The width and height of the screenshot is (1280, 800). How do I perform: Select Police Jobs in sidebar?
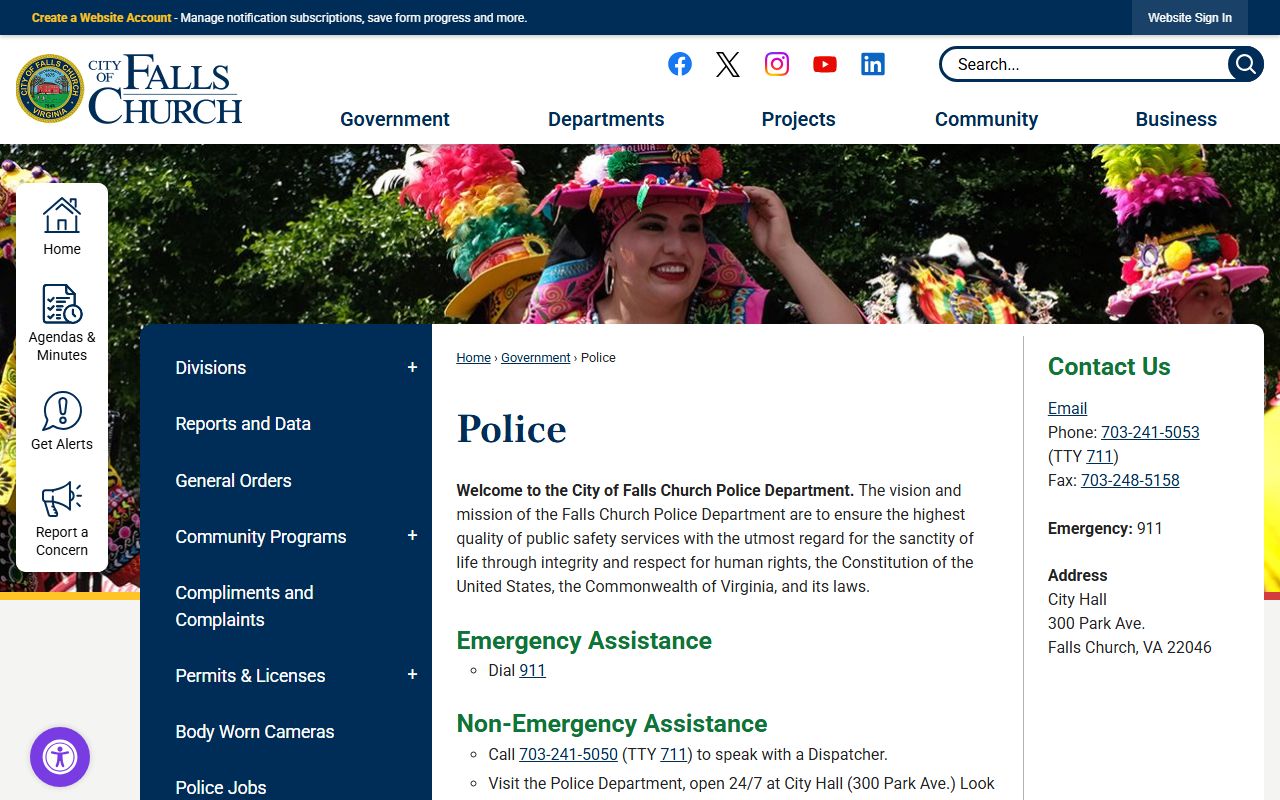coord(221,788)
